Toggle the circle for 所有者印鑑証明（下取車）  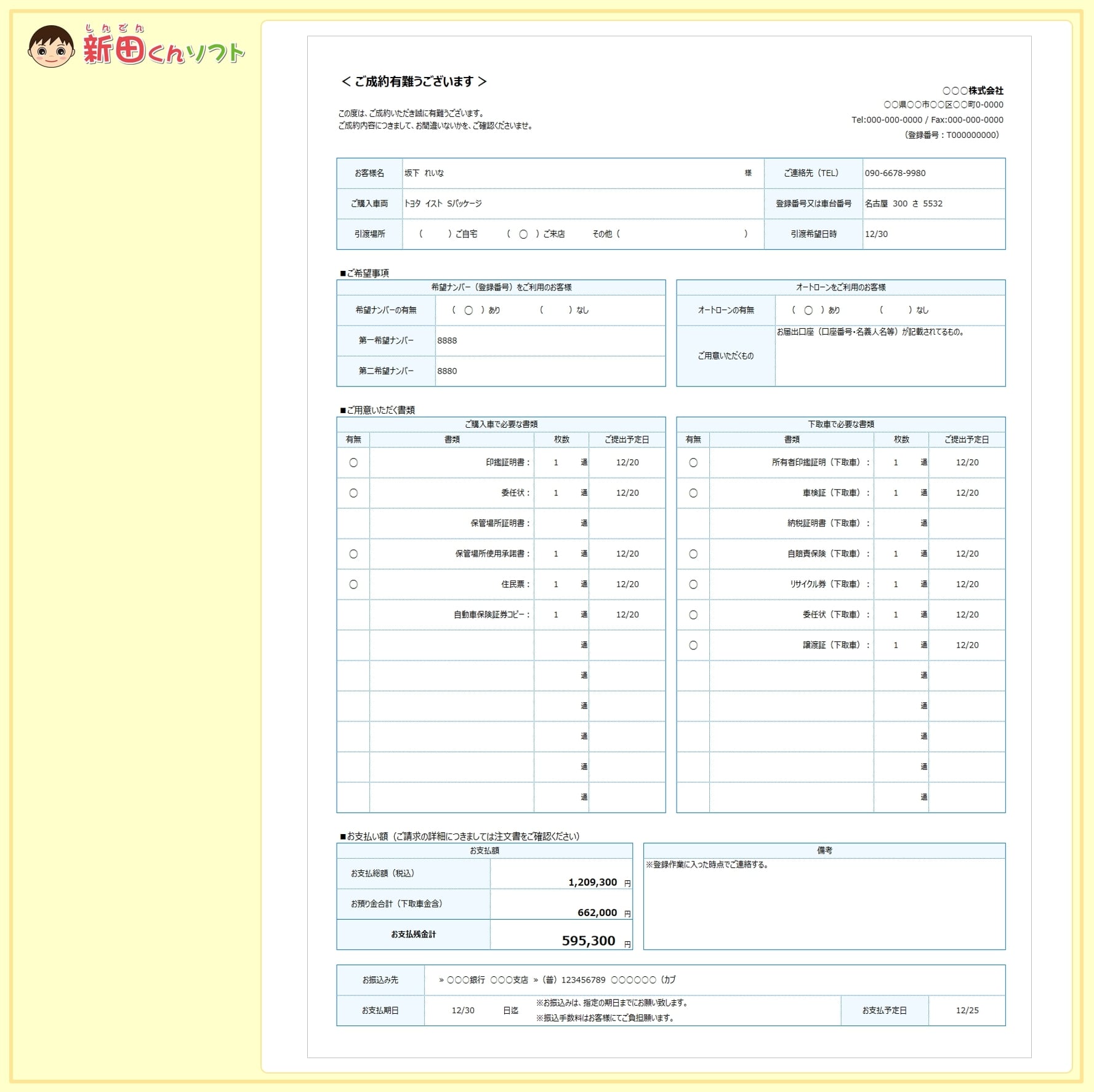(693, 463)
